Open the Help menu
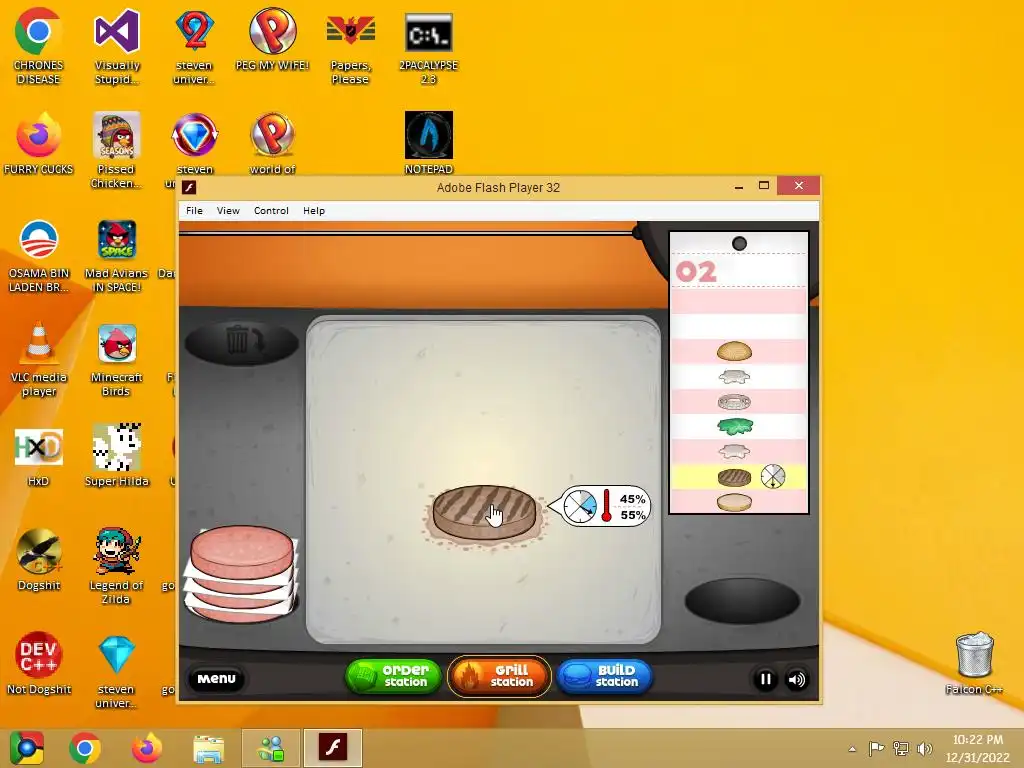The height and width of the screenshot is (768, 1024). click(313, 210)
